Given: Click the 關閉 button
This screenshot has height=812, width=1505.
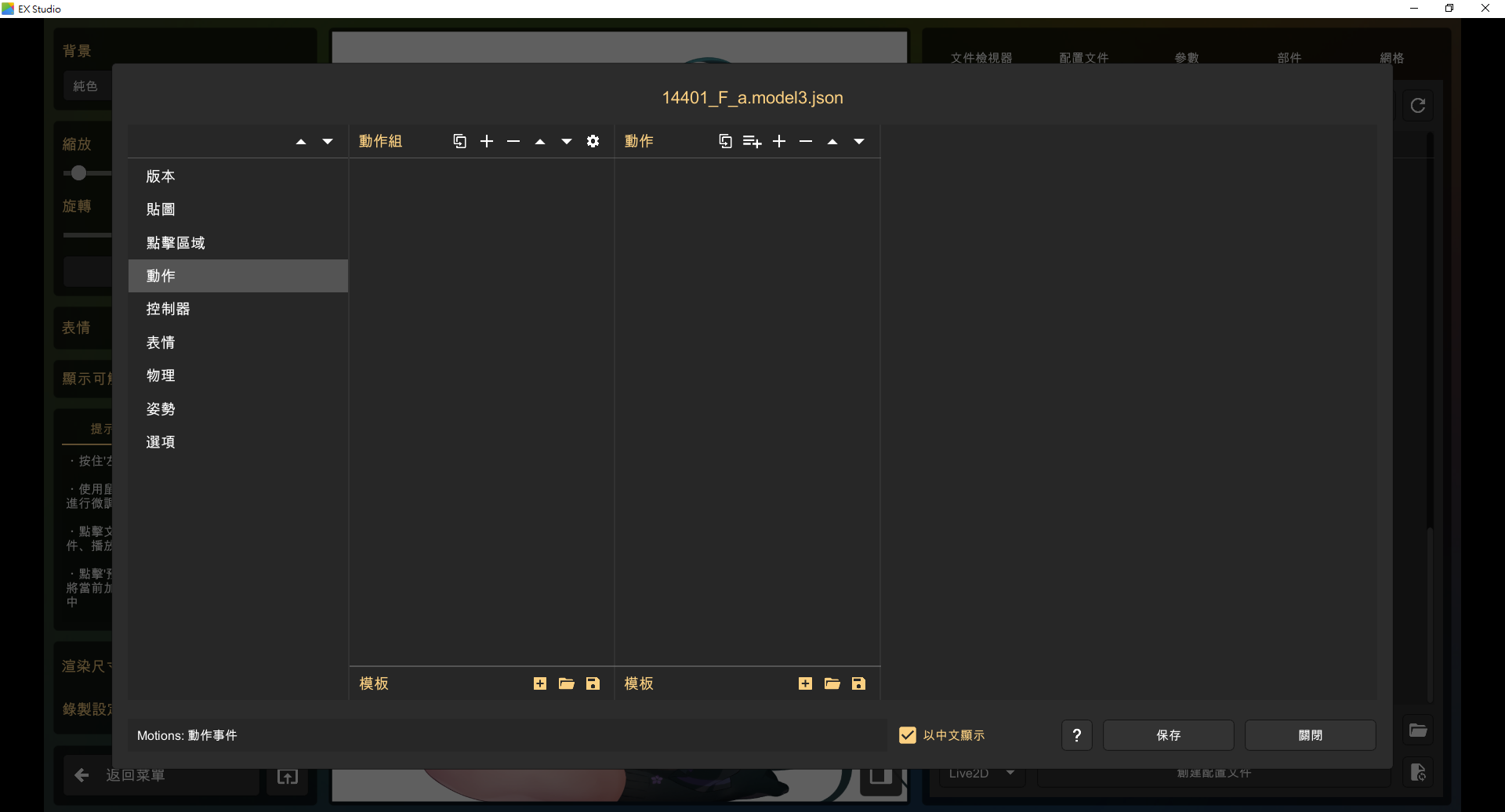Looking at the screenshot, I should click(1310, 735).
